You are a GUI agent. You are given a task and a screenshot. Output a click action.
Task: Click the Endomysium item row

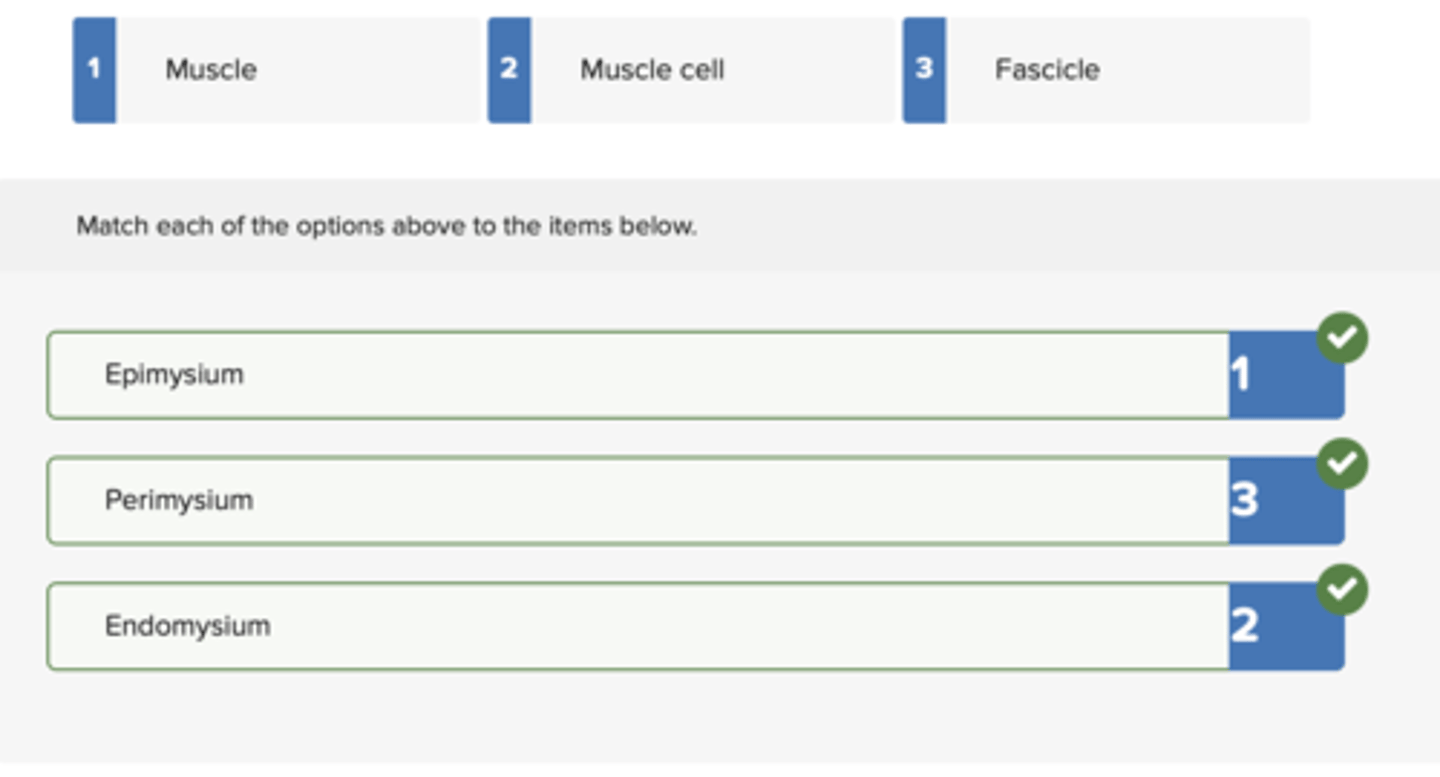pyautogui.click(x=695, y=627)
